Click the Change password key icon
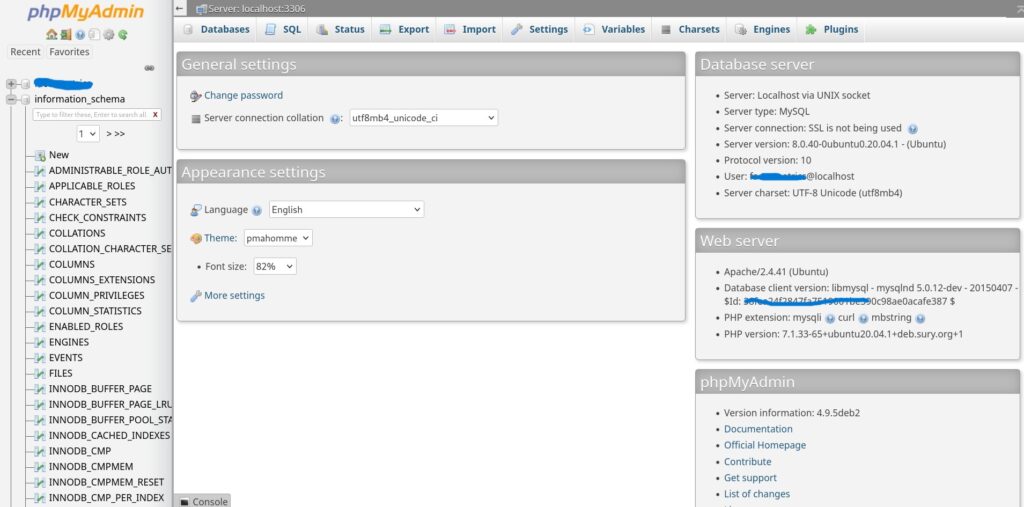Screen dimensions: 1024x507 tap(196, 96)
